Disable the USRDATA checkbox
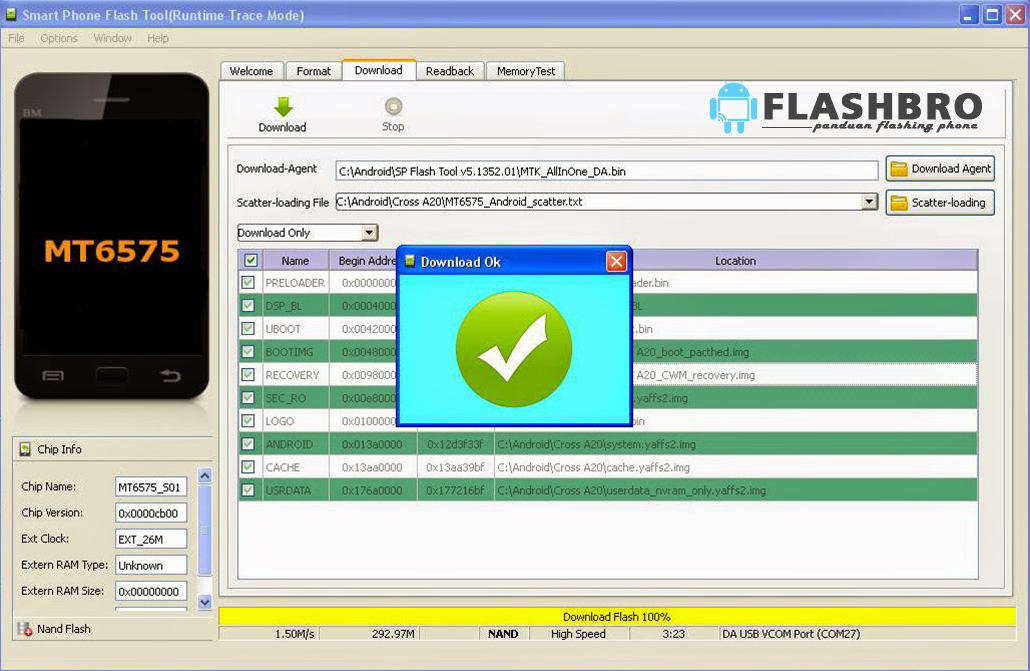This screenshot has height=671, width=1030. (x=247, y=490)
